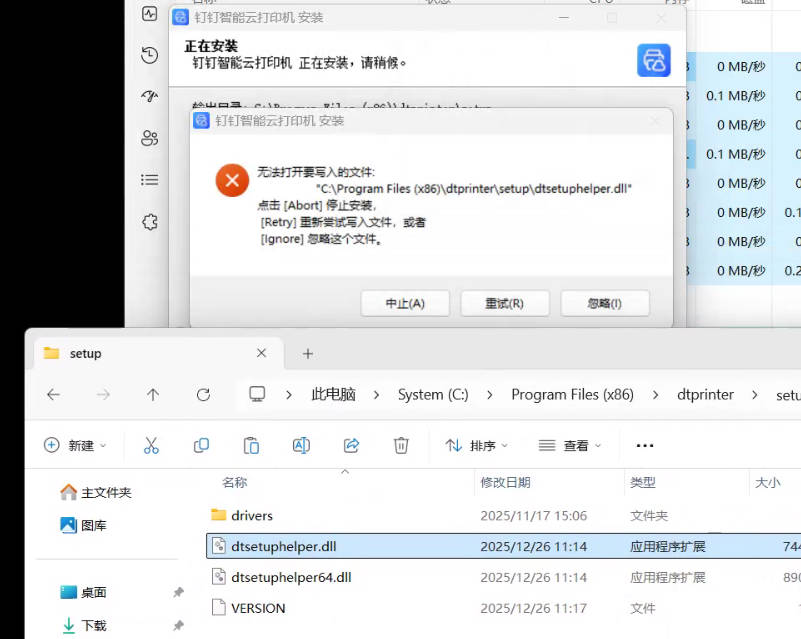Viewport: 801px width, 639px height.
Task: Open Task Manager Details list icon
Action: click(150, 180)
